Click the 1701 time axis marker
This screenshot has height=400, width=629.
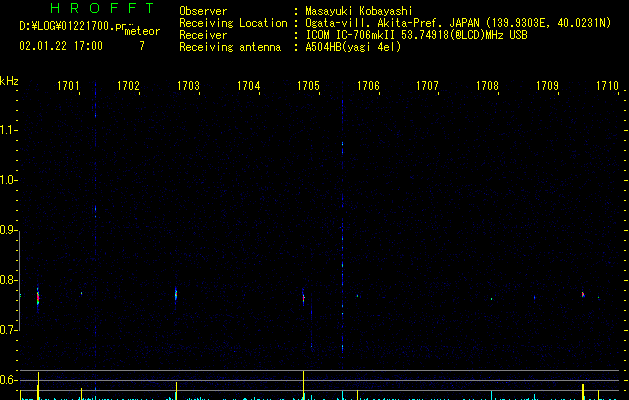(x=68, y=86)
